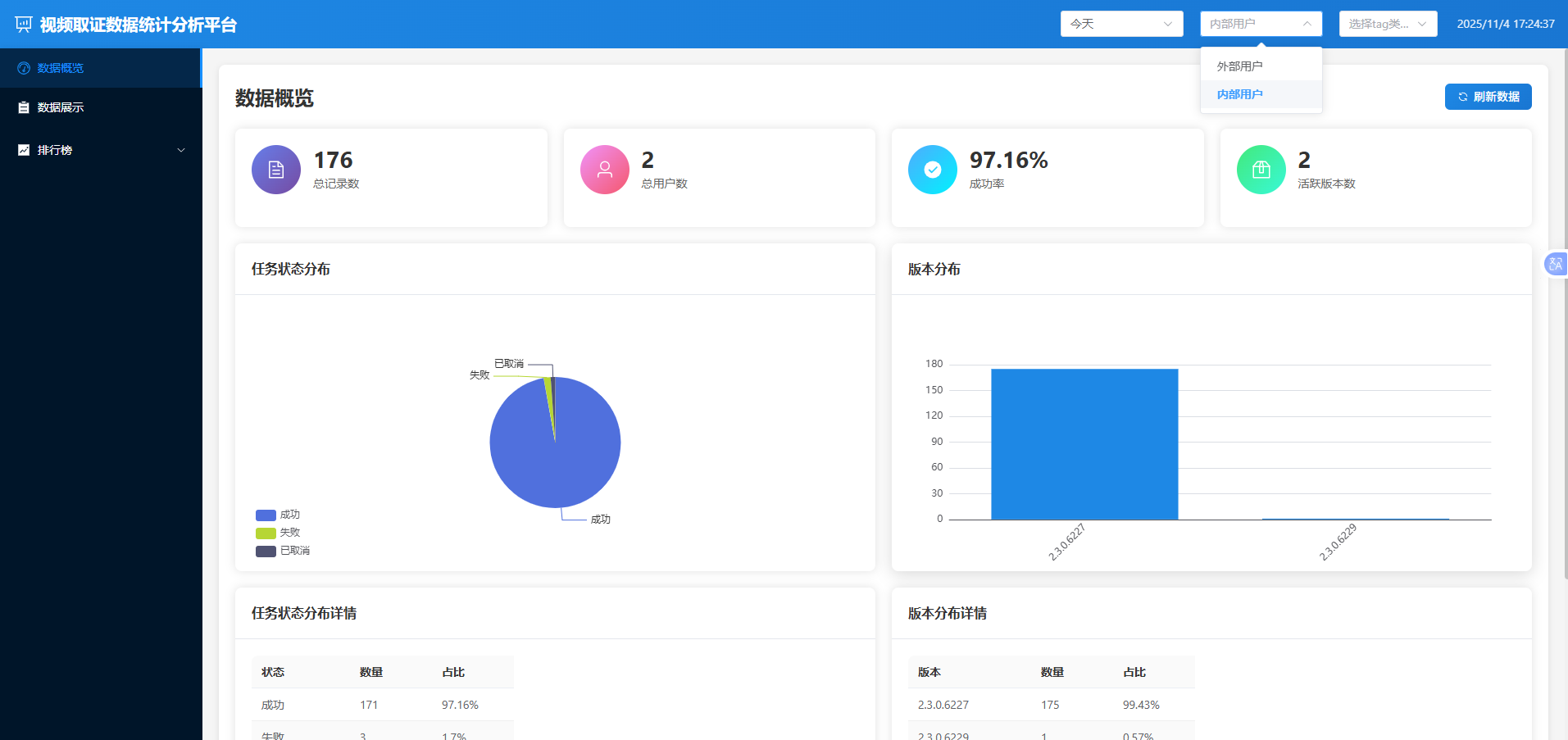
Task: Click the platform logo icon in header
Action: pos(24,25)
